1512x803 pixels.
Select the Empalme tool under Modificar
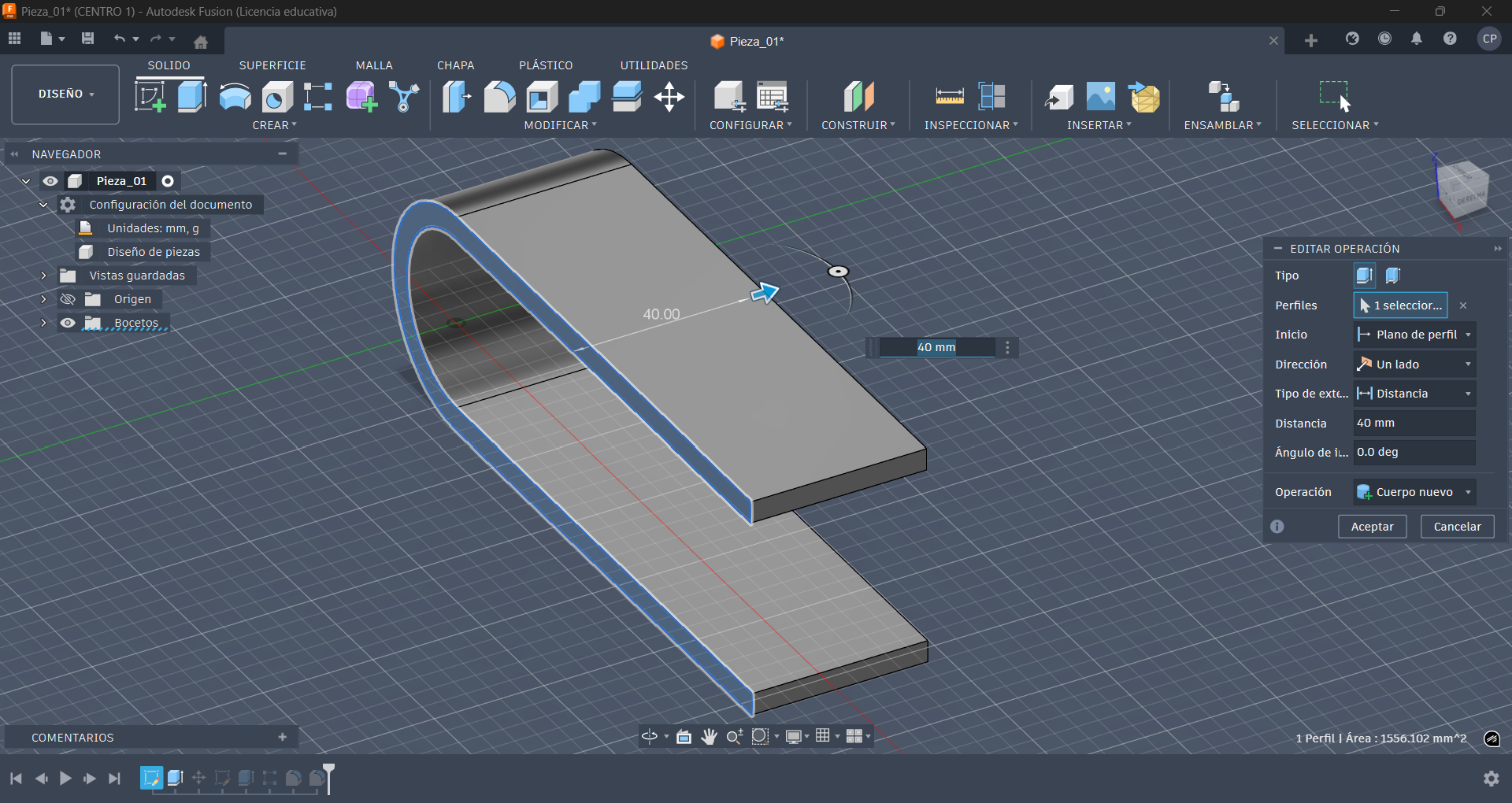click(500, 96)
